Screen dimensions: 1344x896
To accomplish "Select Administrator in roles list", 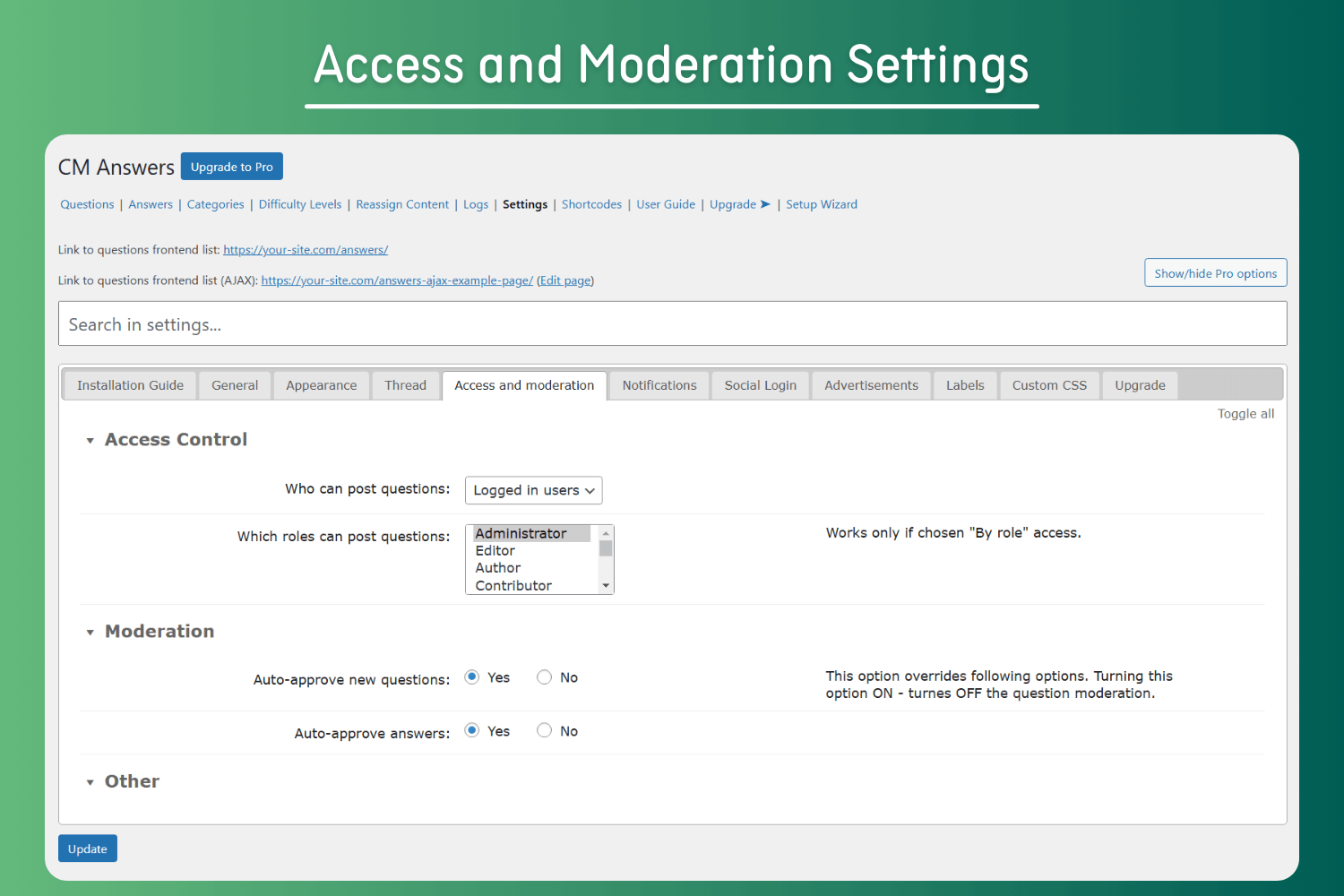I will pyautogui.click(x=532, y=533).
